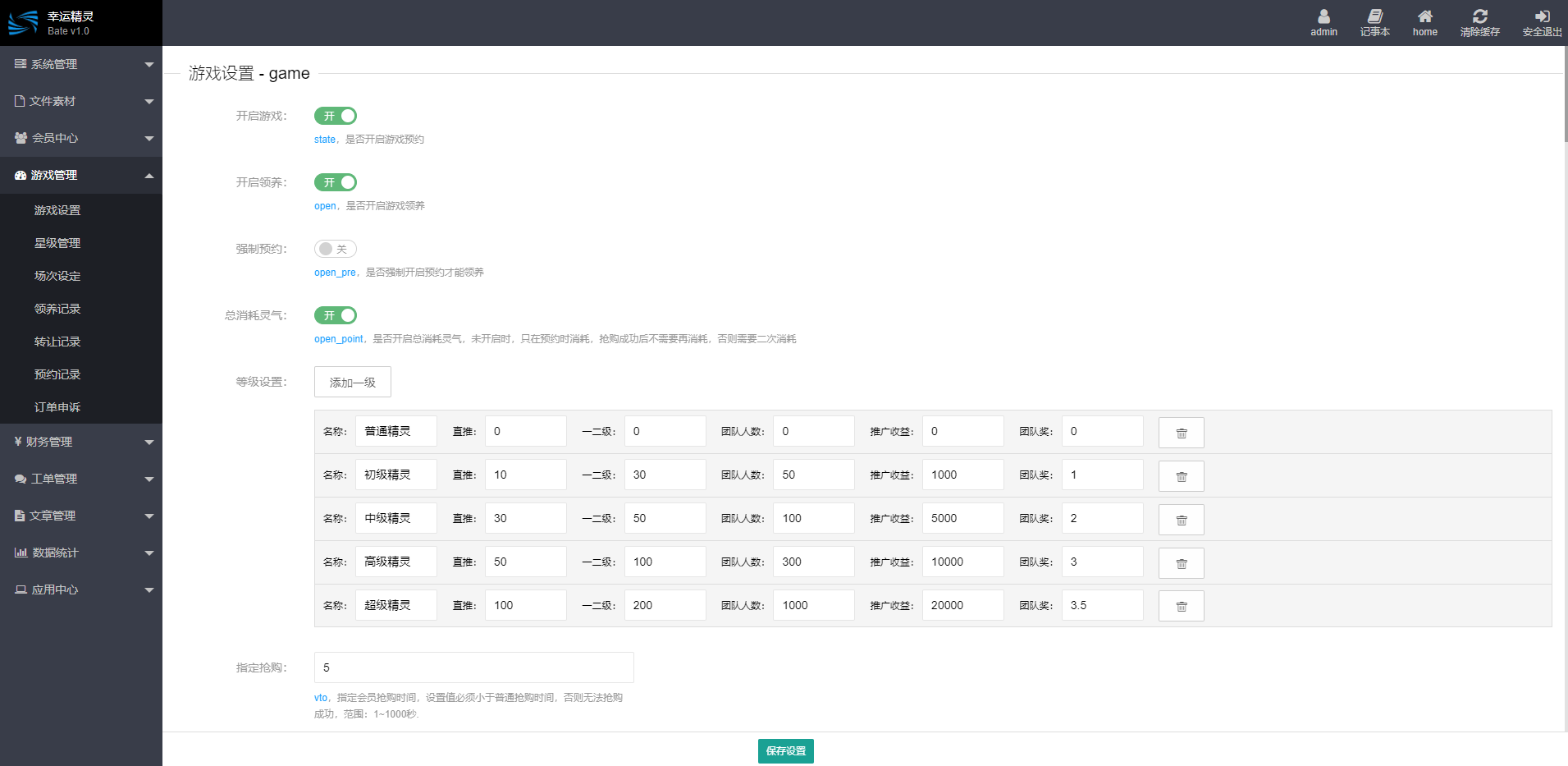The height and width of the screenshot is (766, 1568).
Task: Delete the 超级精灵 level row
Action: point(1181,607)
